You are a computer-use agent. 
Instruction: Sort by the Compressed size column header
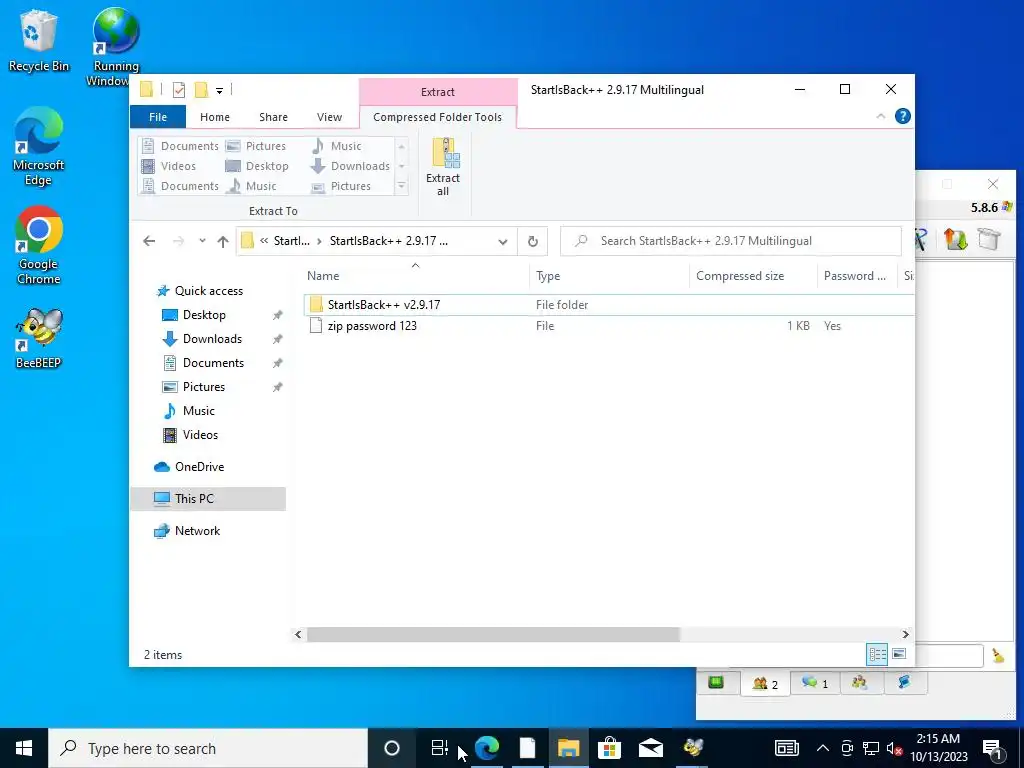[753, 276]
